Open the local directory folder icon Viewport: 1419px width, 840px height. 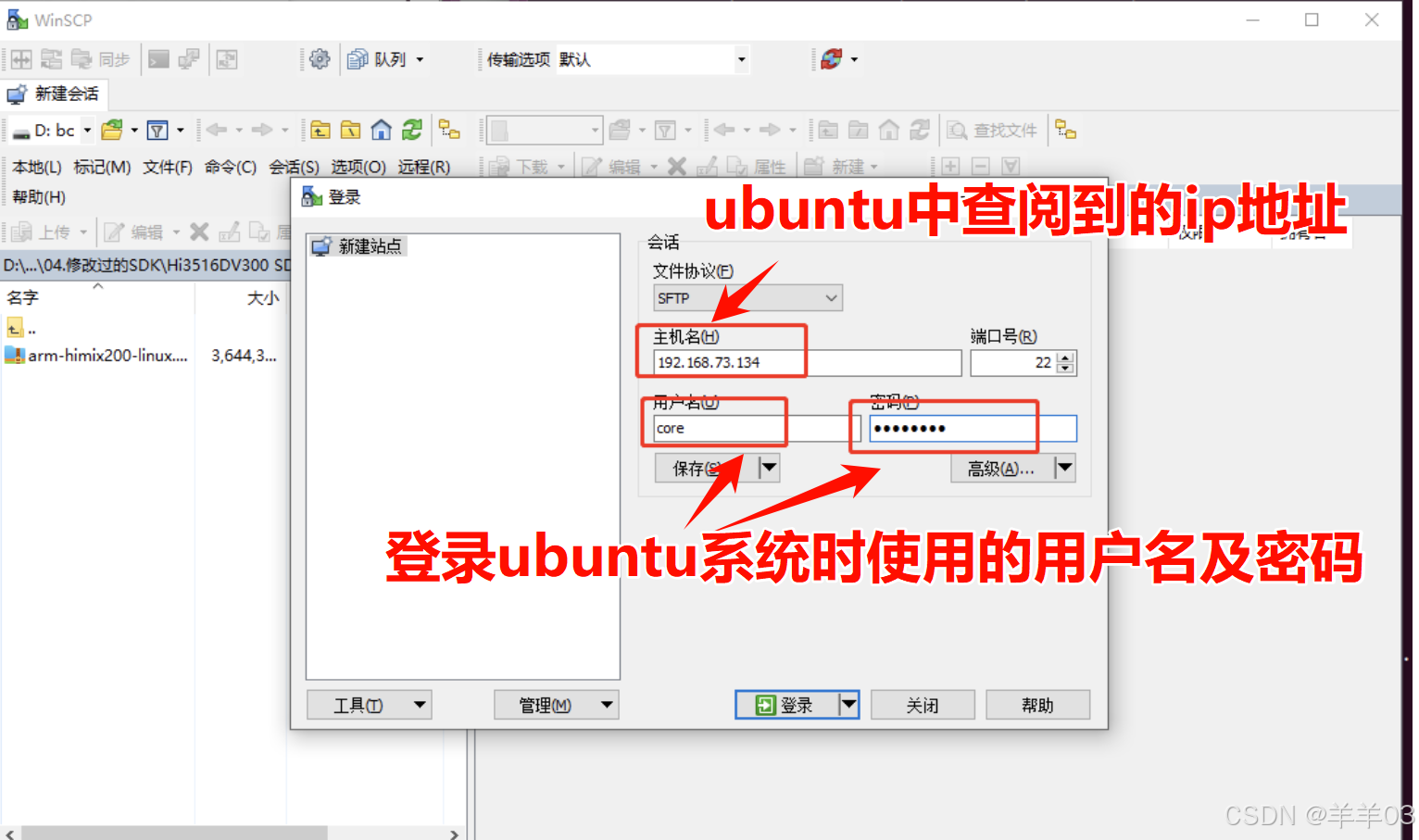[x=112, y=131]
